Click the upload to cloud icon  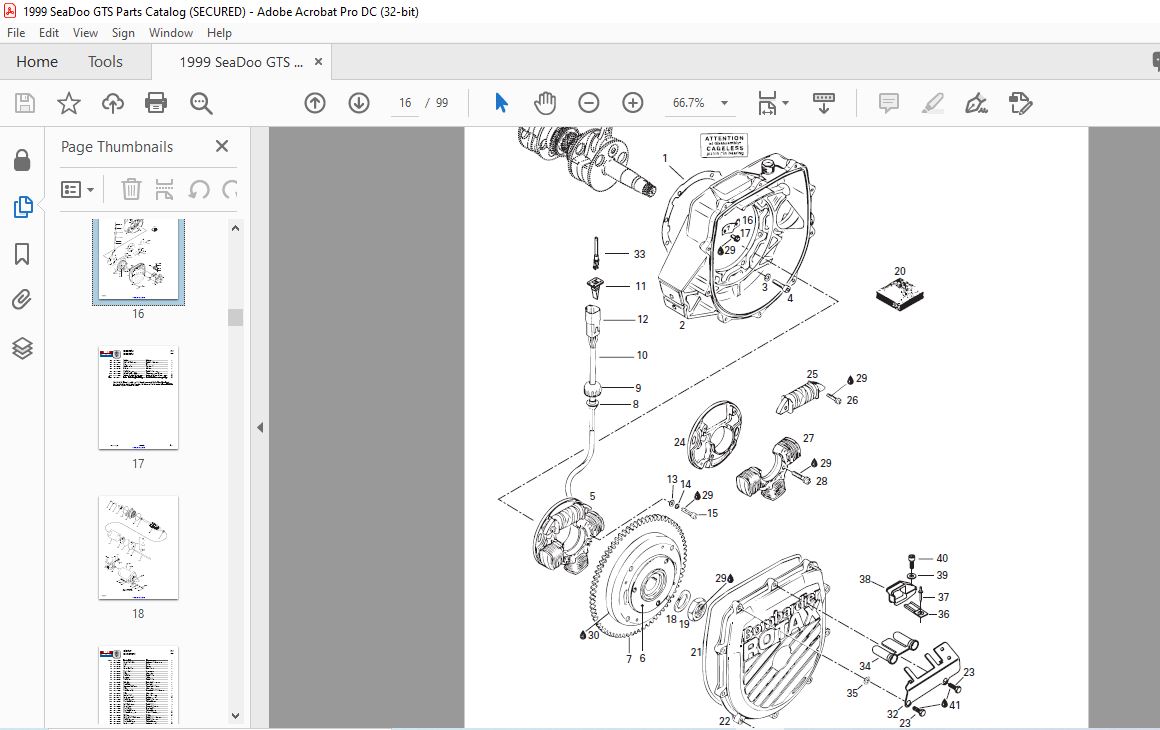[x=112, y=103]
